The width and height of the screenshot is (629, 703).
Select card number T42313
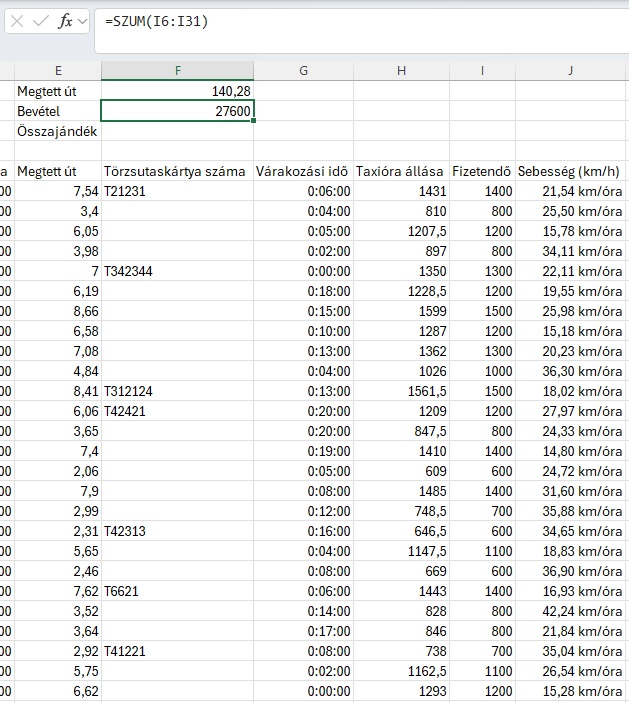[x=178, y=531]
